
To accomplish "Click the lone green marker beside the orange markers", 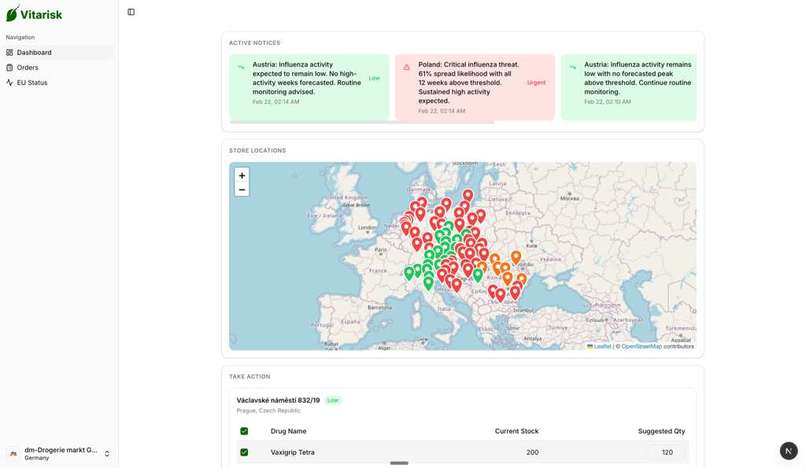I will 478,275.
